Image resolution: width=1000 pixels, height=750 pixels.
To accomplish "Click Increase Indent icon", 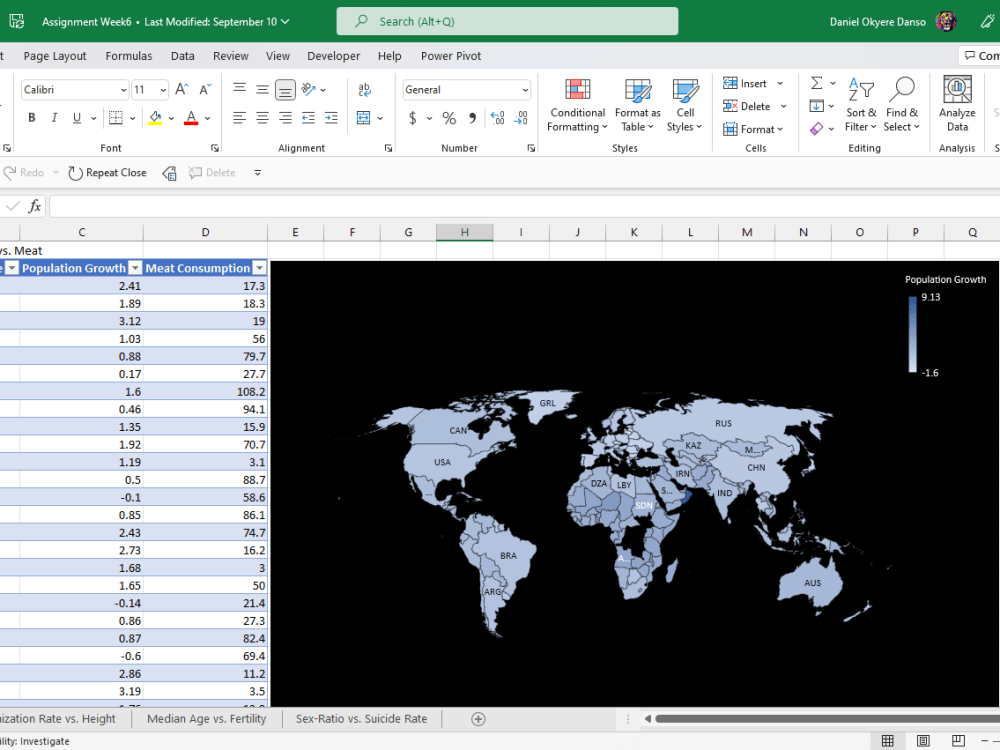I will [331, 118].
